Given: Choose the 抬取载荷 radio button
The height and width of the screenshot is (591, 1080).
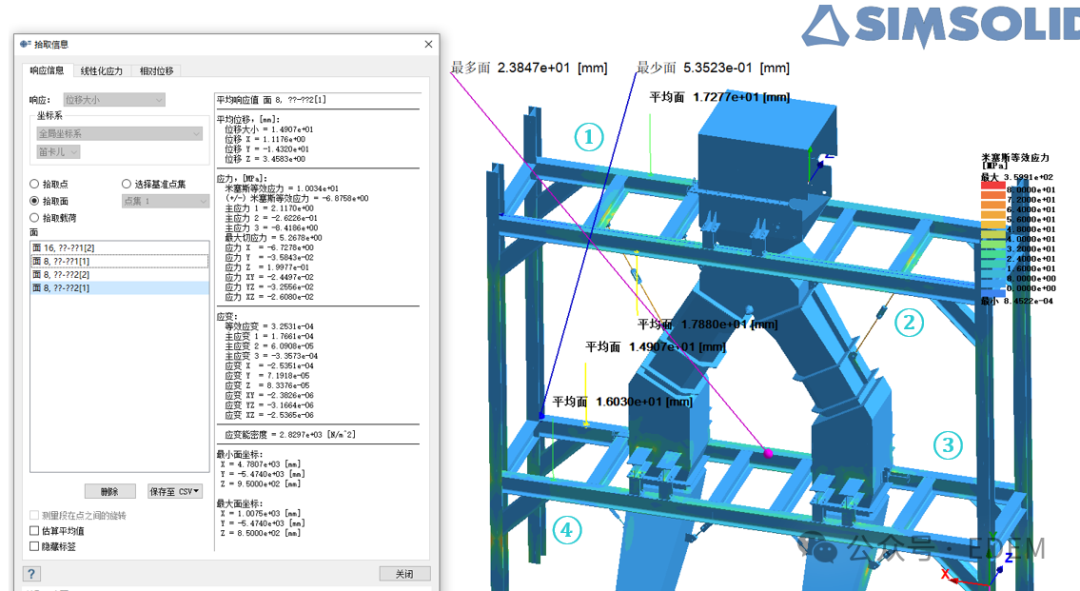Looking at the screenshot, I should pos(35,217).
